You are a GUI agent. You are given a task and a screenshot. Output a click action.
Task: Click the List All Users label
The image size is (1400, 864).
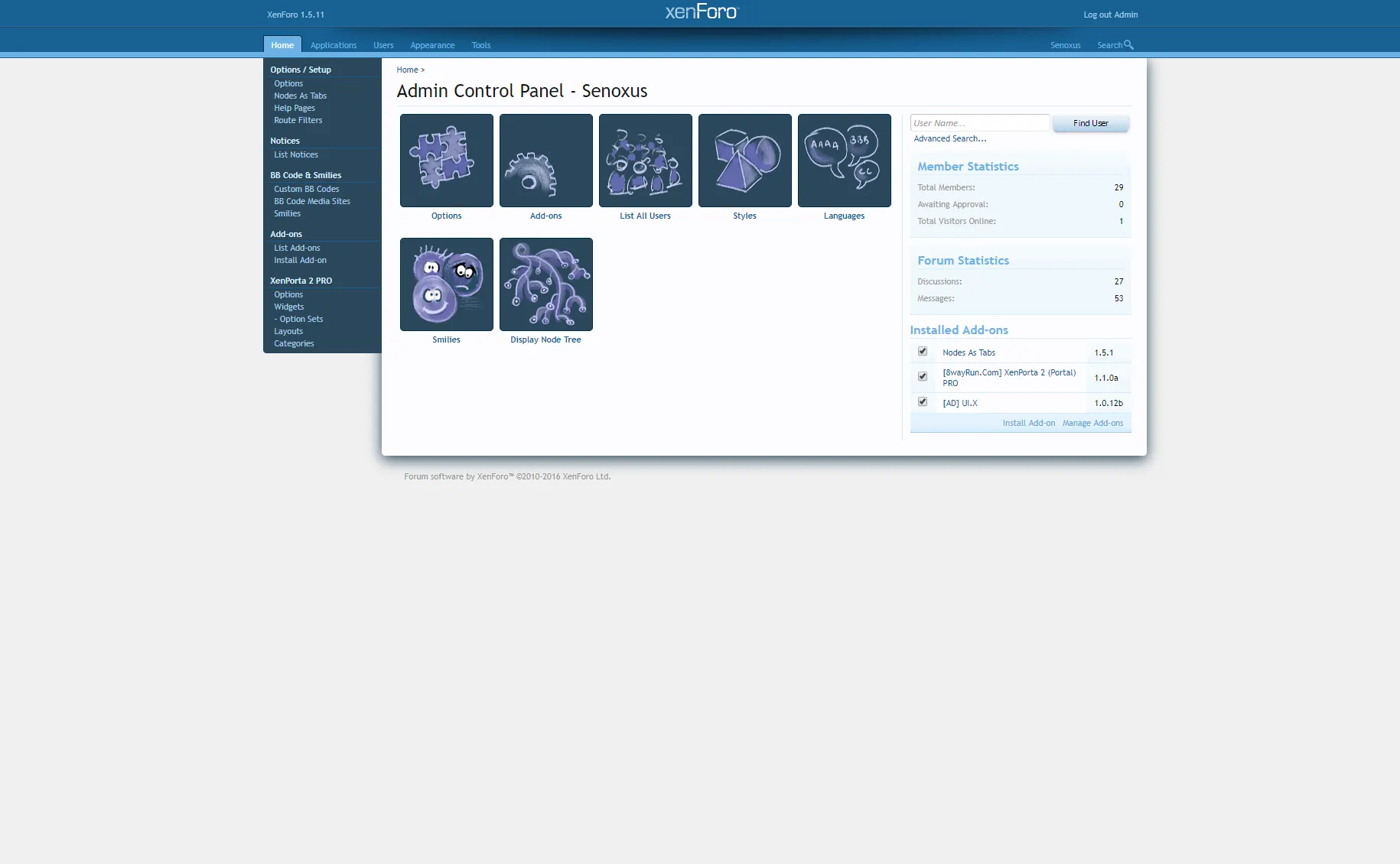coord(646,216)
